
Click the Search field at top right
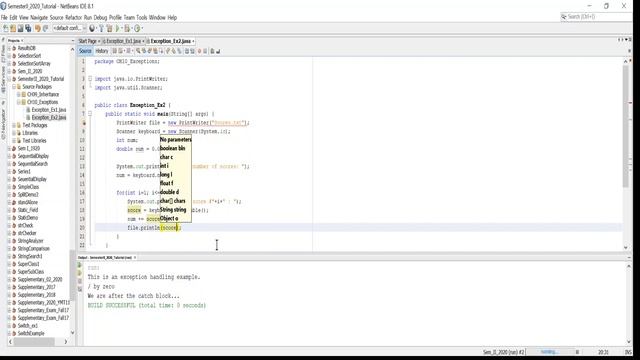pyautogui.click(x=596, y=17)
